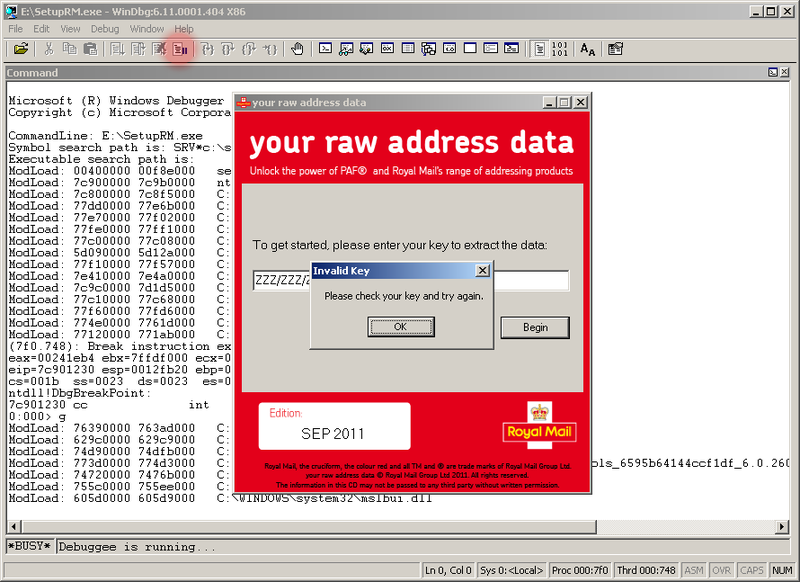Screen dimensions: 800x582
Task: Open source file via folder icon
Action: pyautogui.click(x=21, y=49)
